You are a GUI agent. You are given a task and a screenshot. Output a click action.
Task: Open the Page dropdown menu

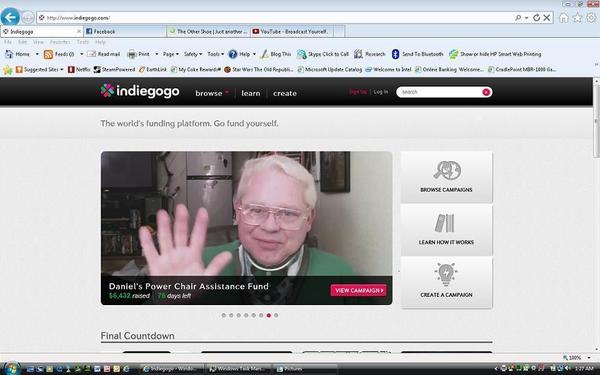coord(171,54)
